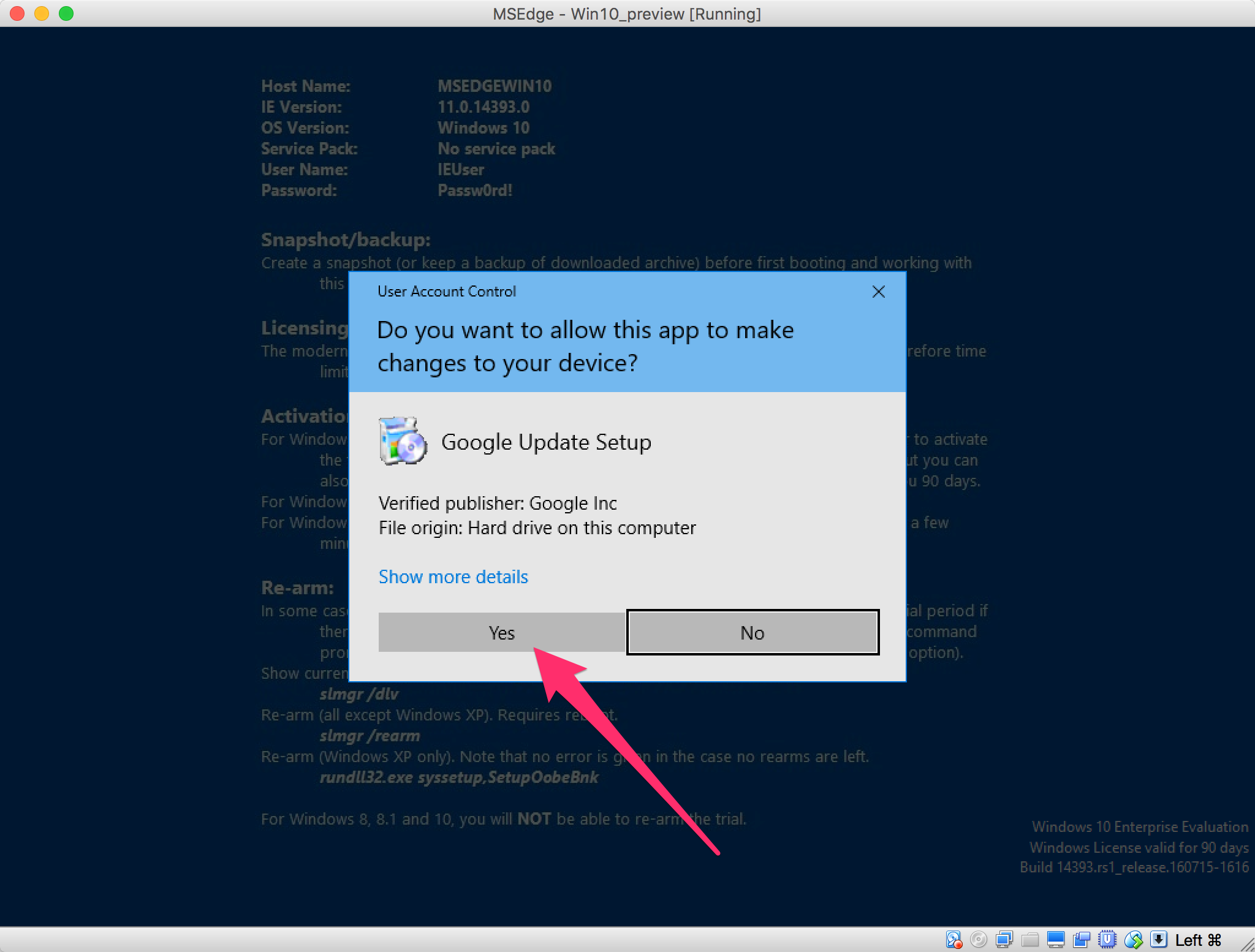
Task: Click the VirtualBox display status icon
Action: click(x=1056, y=939)
